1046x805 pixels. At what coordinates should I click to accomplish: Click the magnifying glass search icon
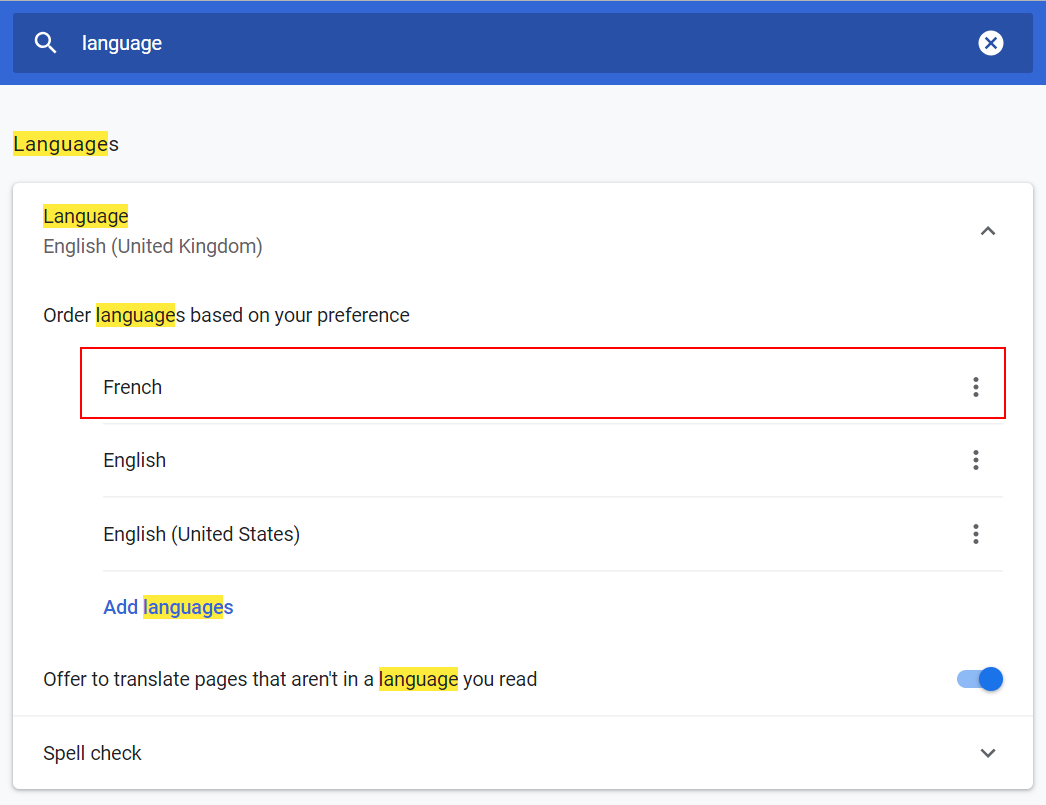[x=45, y=43]
